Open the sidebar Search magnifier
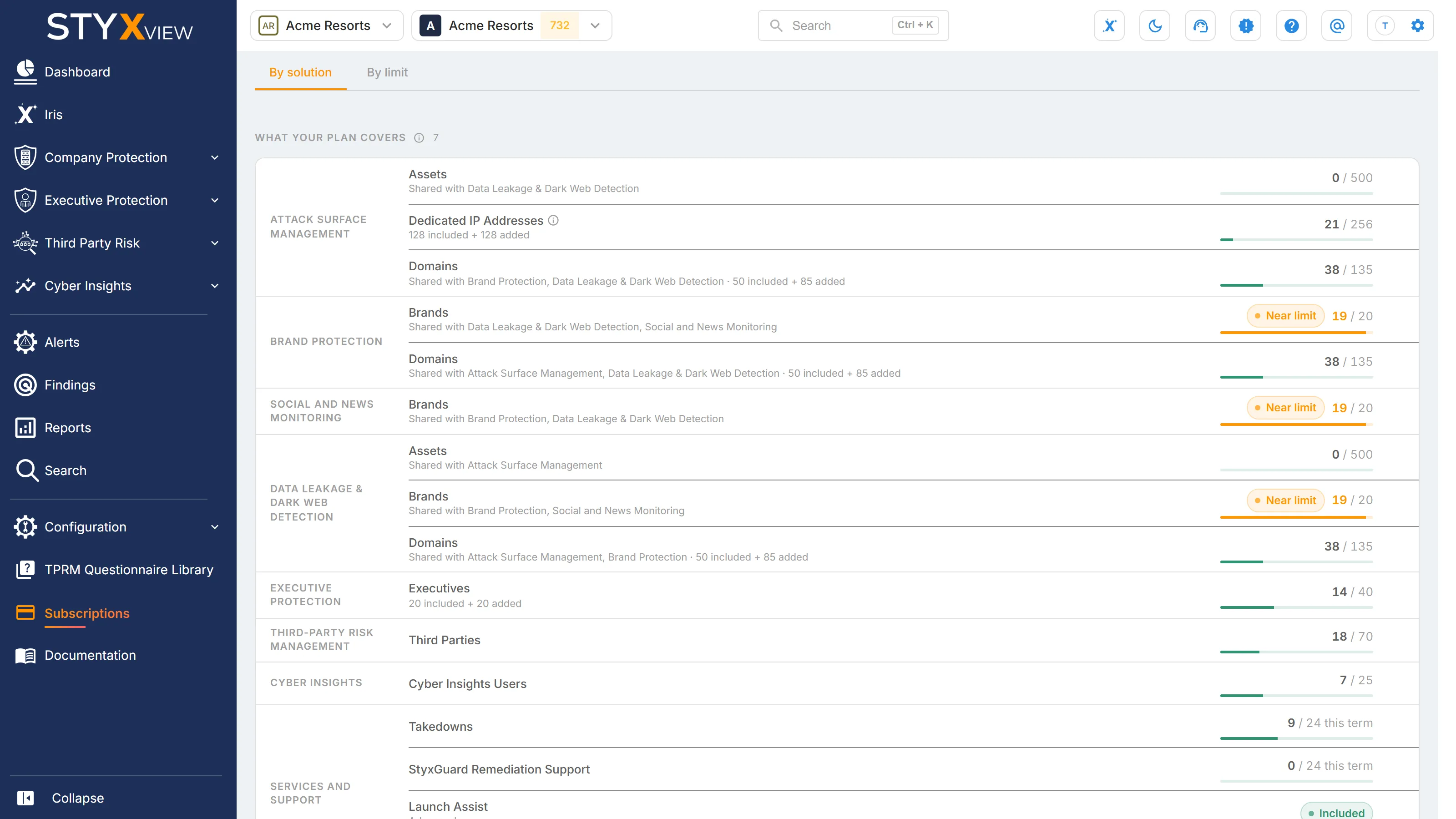Viewport: 1456px width, 819px height. 26,470
